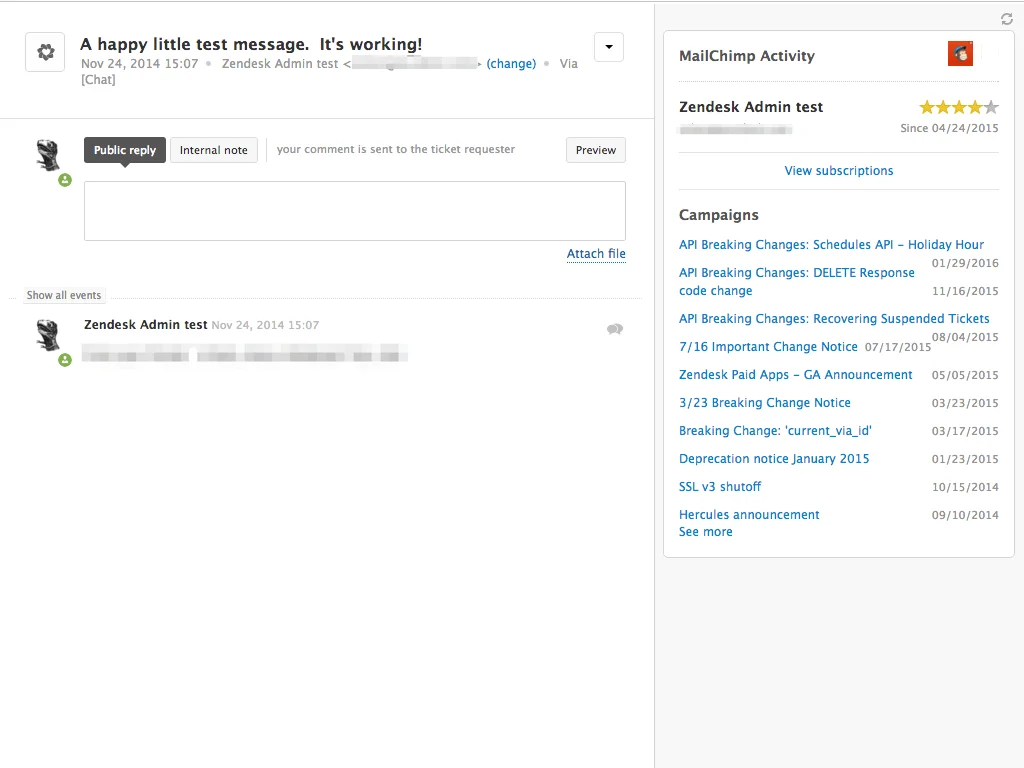Click the green presence dot on the event avatar
This screenshot has height=768, width=1024.
[x=65, y=359]
